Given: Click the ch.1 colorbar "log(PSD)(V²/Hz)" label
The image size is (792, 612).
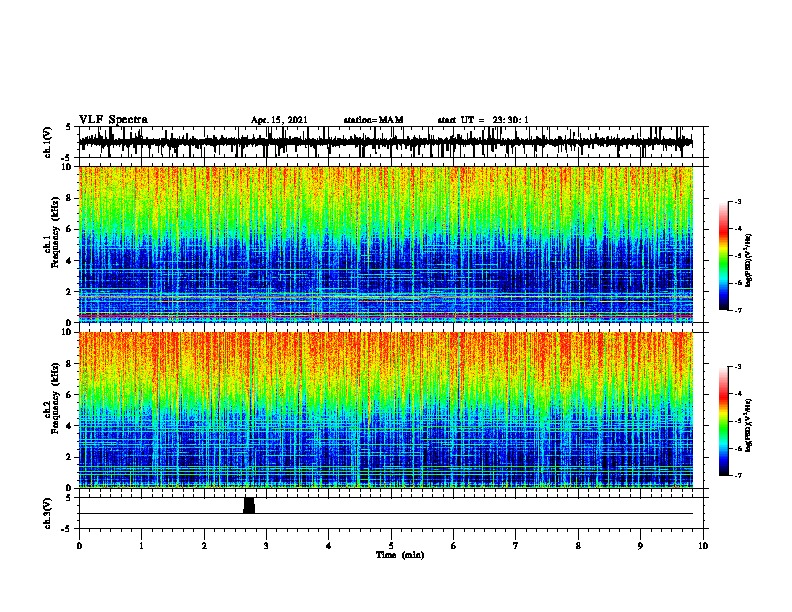Looking at the screenshot, I should pyautogui.click(x=748, y=261).
